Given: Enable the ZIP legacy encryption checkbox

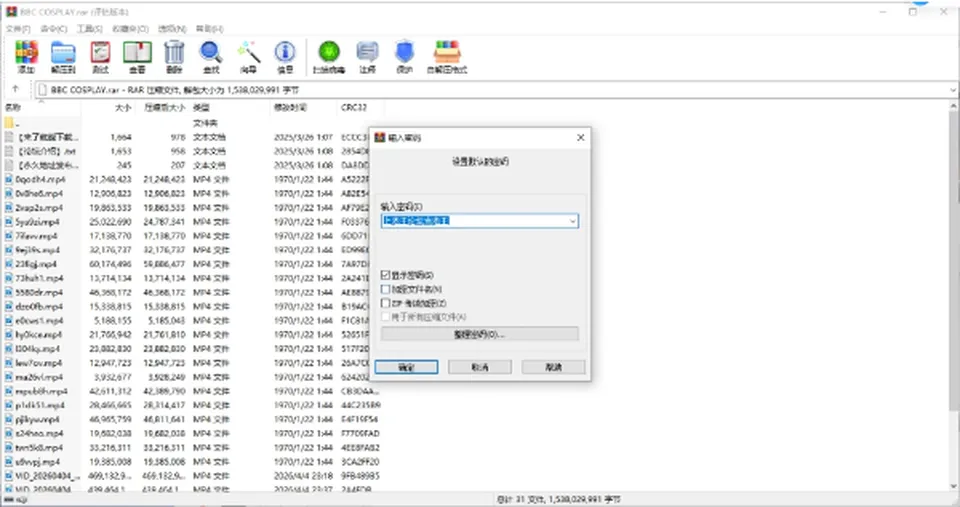Looking at the screenshot, I should [386, 303].
